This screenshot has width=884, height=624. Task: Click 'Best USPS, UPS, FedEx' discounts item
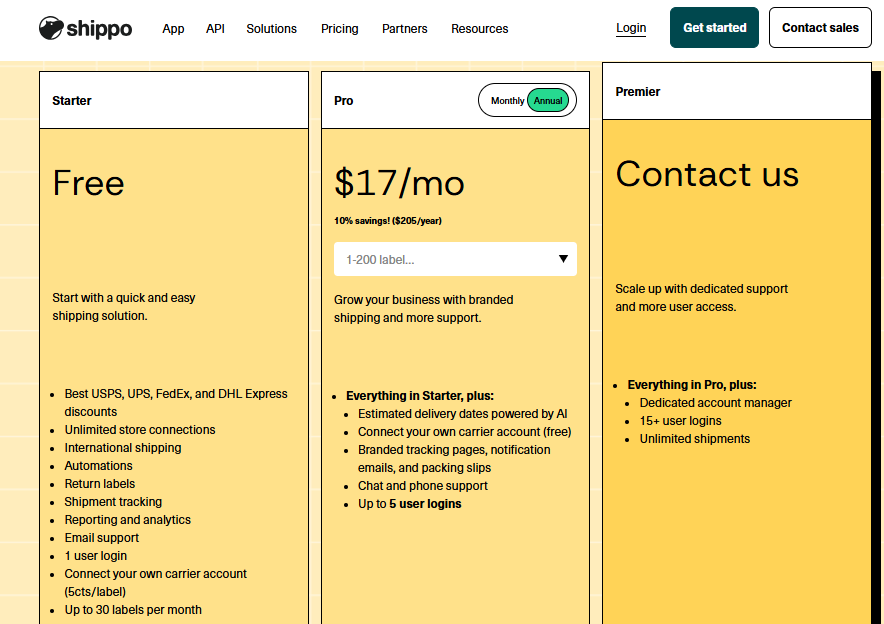tap(176, 402)
